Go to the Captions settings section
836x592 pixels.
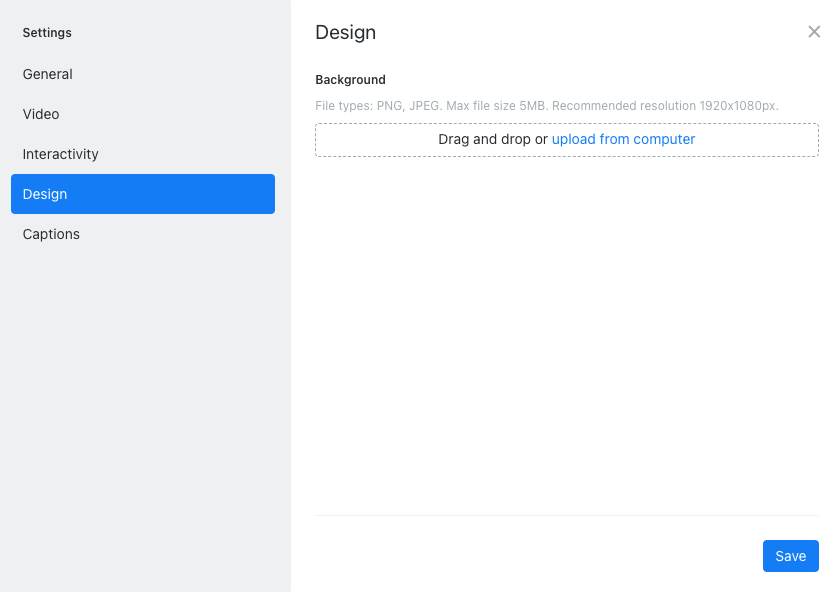[51, 234]
